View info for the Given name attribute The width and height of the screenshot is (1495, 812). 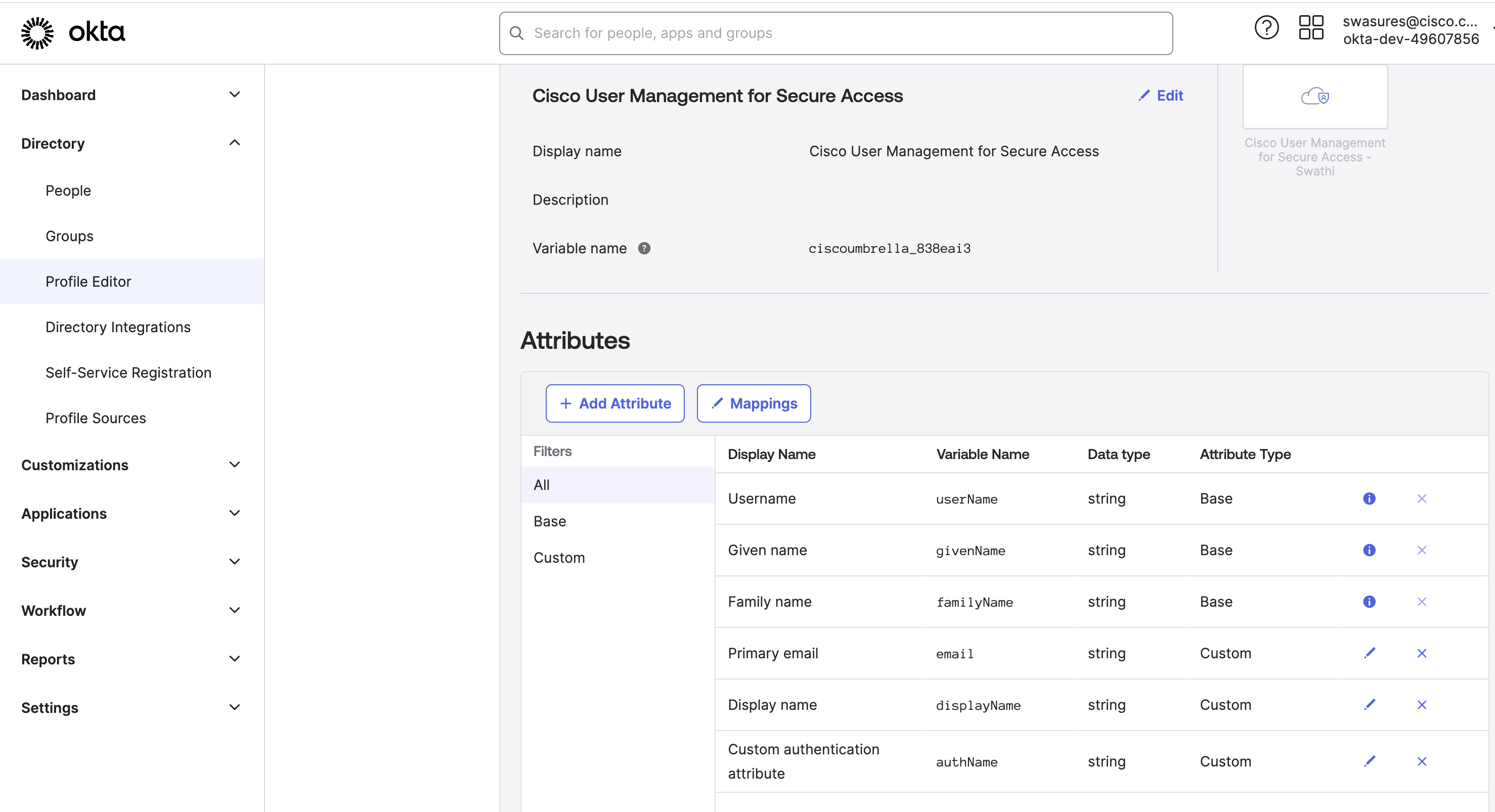click(1369, 550)
